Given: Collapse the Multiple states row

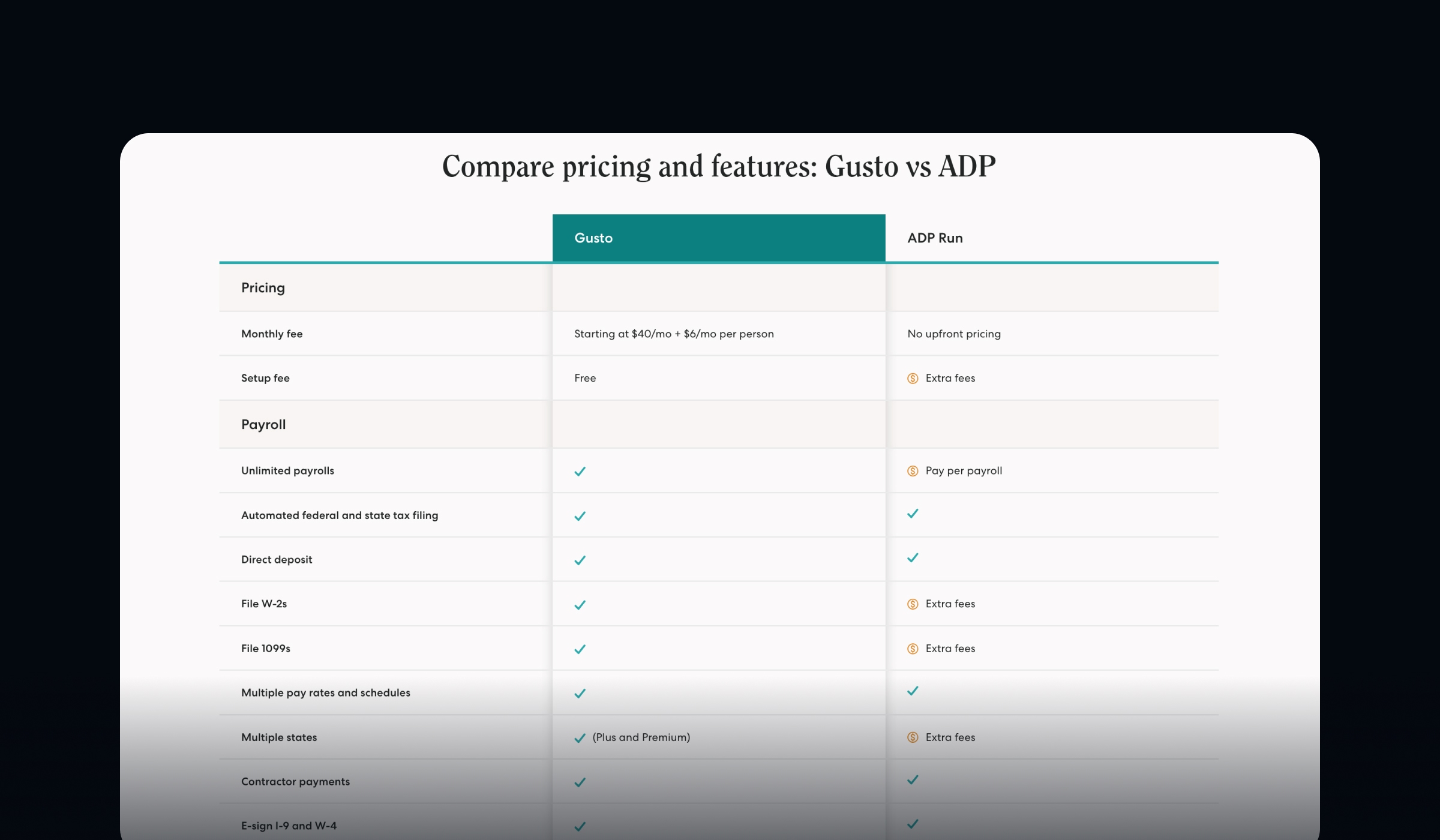Looking at the screenshot, I should pos(278,737).
